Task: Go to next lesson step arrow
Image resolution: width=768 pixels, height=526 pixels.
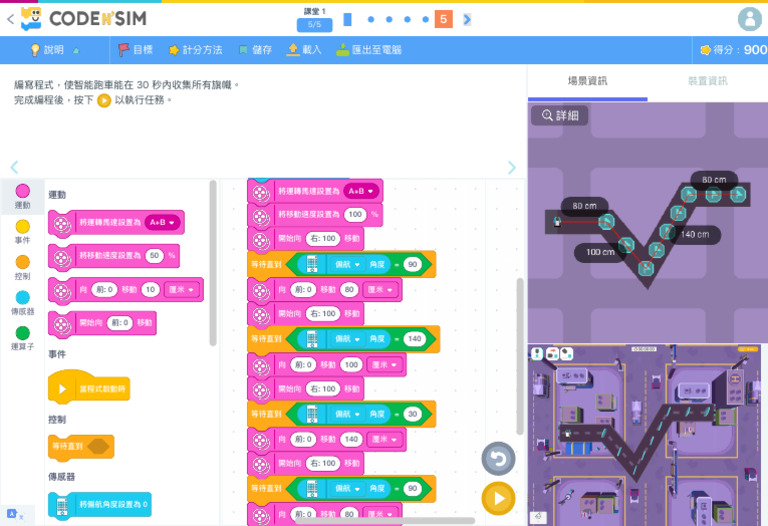Action: tap(467, 19)
